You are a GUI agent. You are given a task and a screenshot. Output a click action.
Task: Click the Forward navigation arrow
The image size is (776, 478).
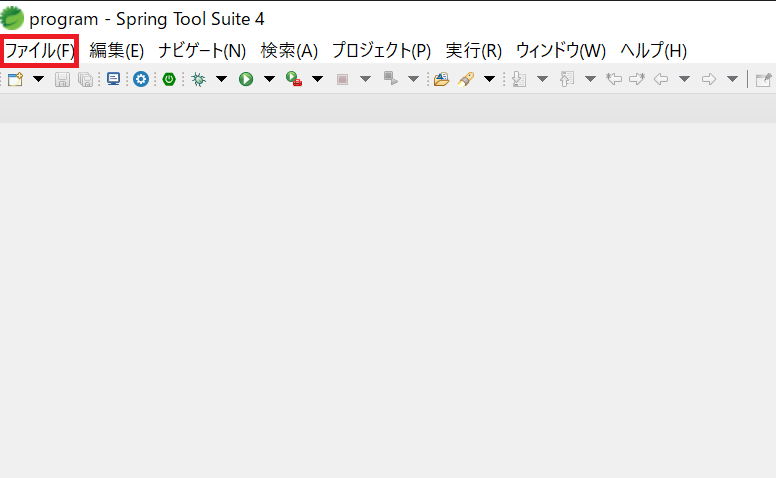709,79
